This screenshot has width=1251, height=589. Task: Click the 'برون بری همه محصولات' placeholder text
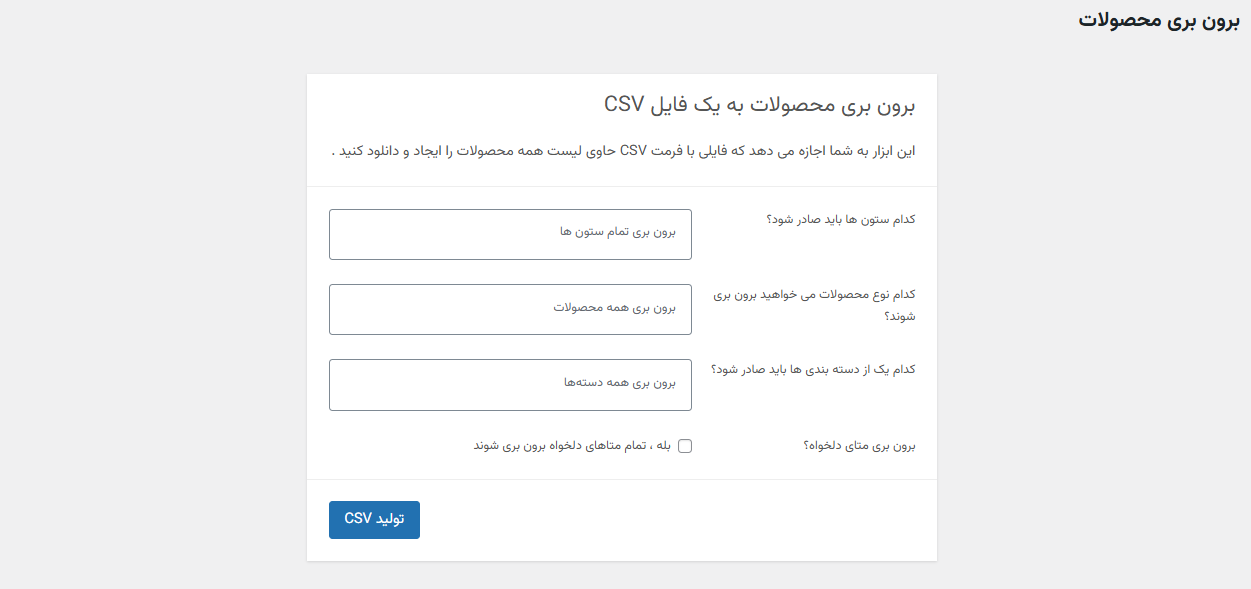[x=615, y=307]
